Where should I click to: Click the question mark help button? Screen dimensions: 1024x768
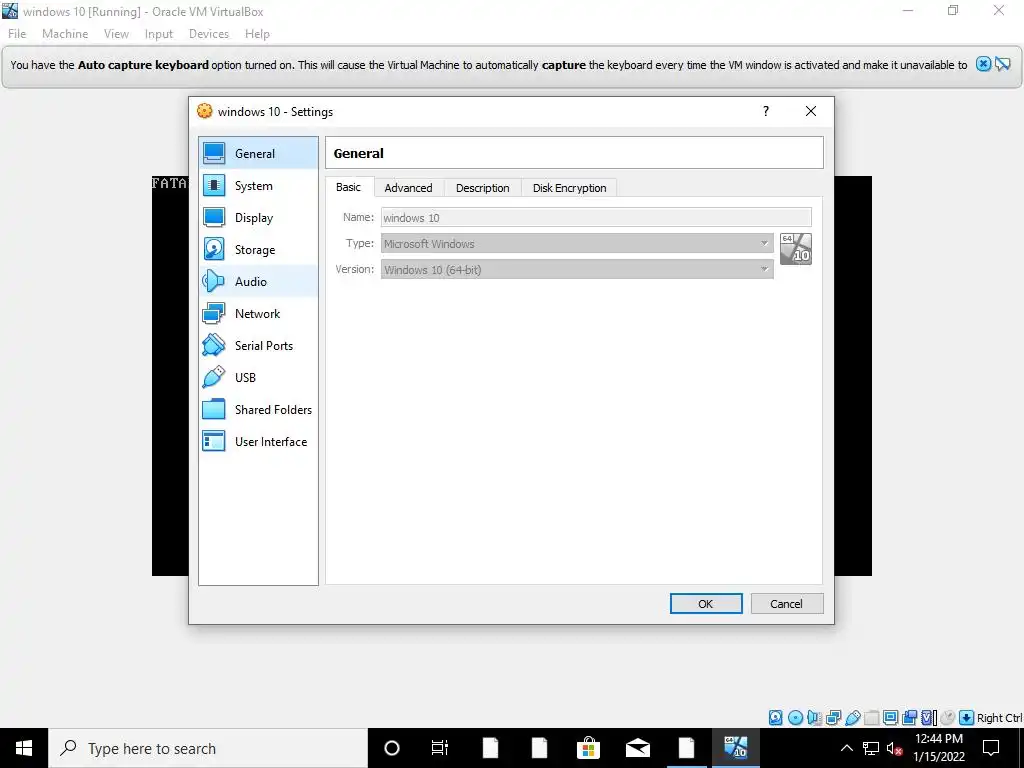[766, 111]
